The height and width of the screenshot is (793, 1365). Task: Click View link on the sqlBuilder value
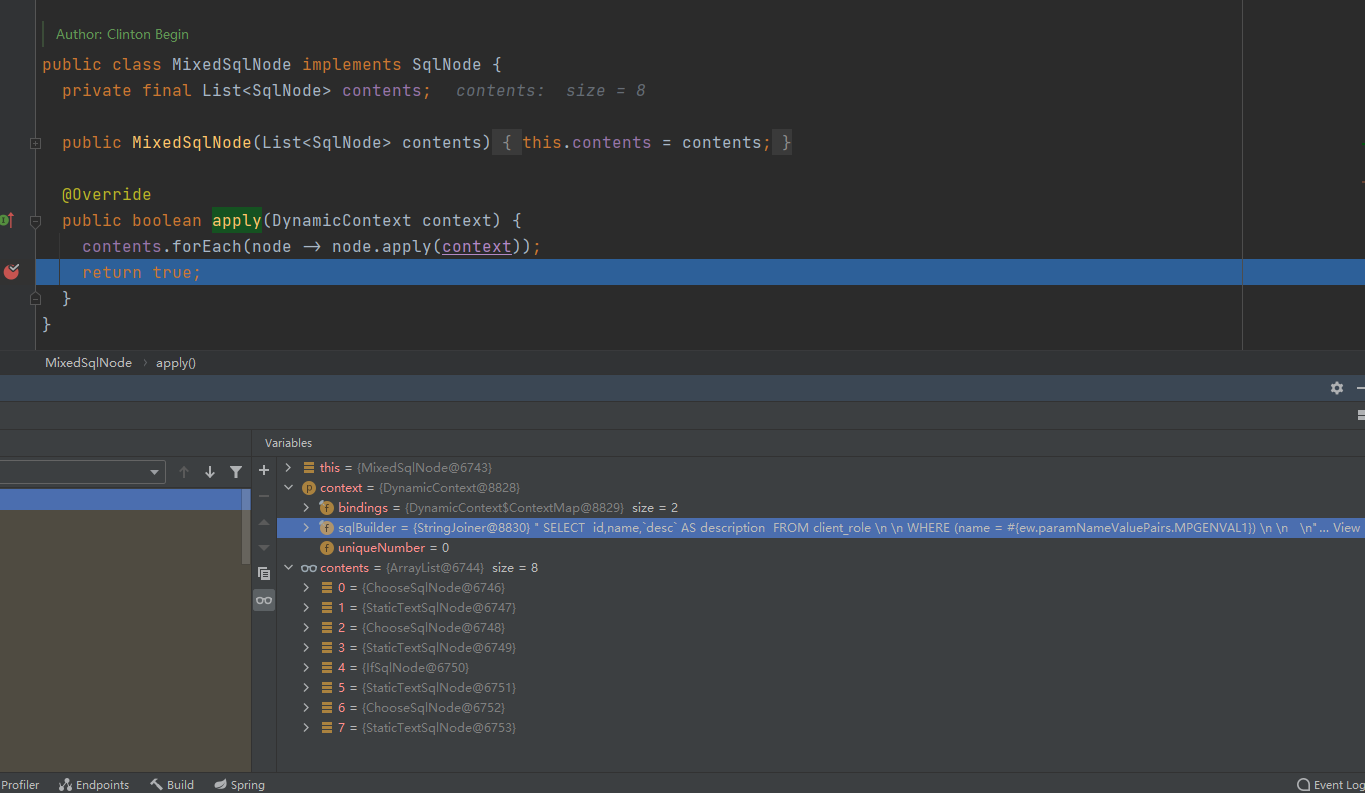1346,527
